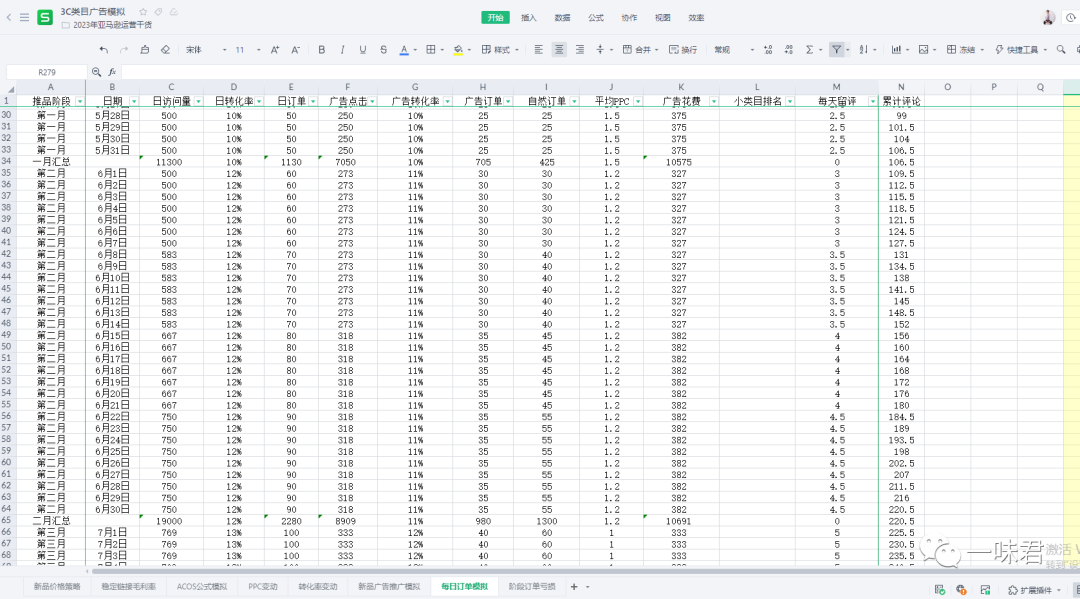Click the undo arrow in the toolbar

[103, 50]
